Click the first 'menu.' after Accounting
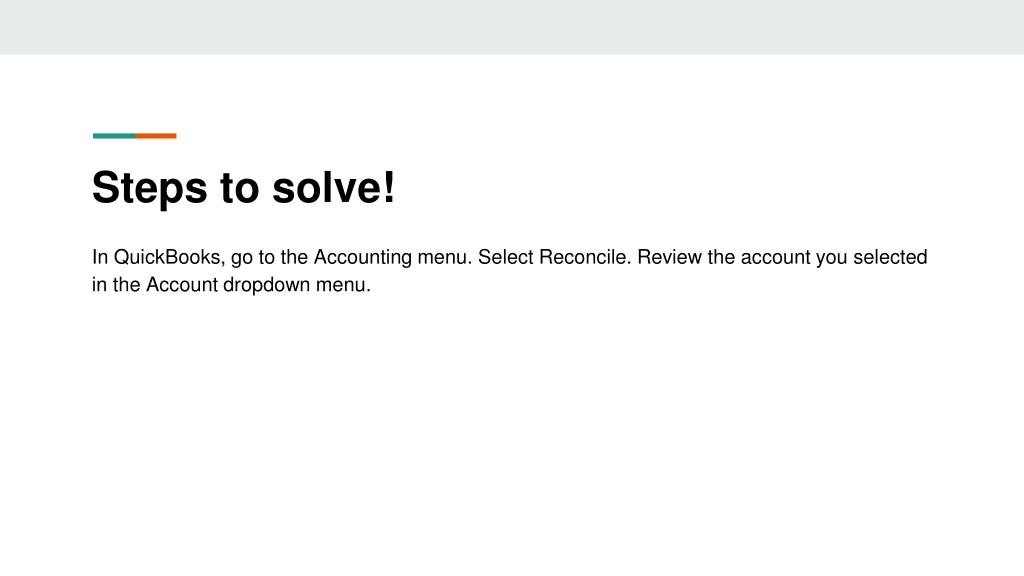The height and width of the screenshot is (576, 1024). point(445,257)
